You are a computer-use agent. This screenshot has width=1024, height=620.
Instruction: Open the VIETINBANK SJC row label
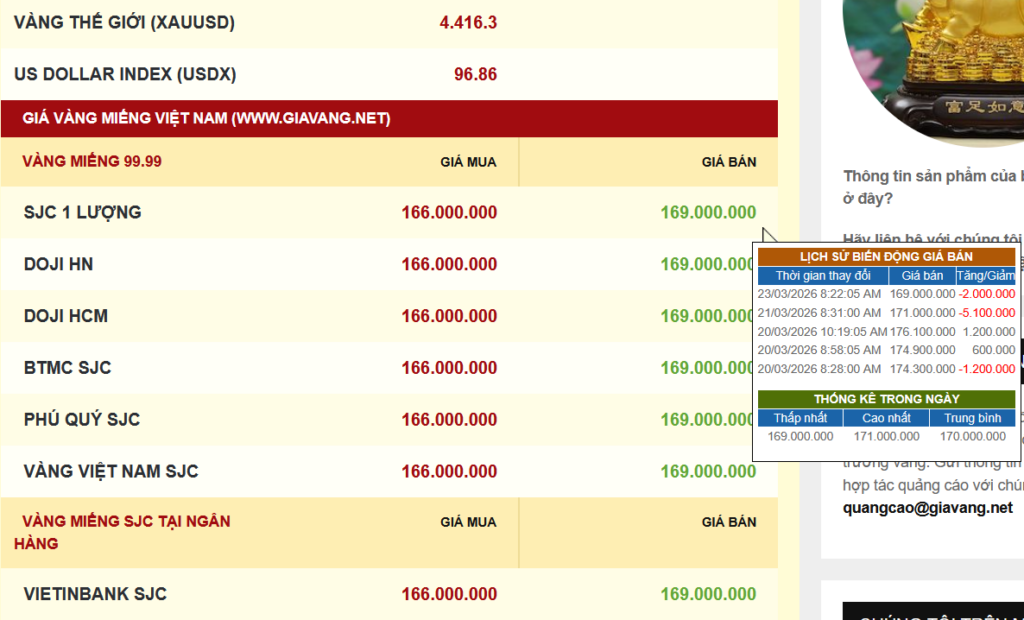click(x=95, y=594)
